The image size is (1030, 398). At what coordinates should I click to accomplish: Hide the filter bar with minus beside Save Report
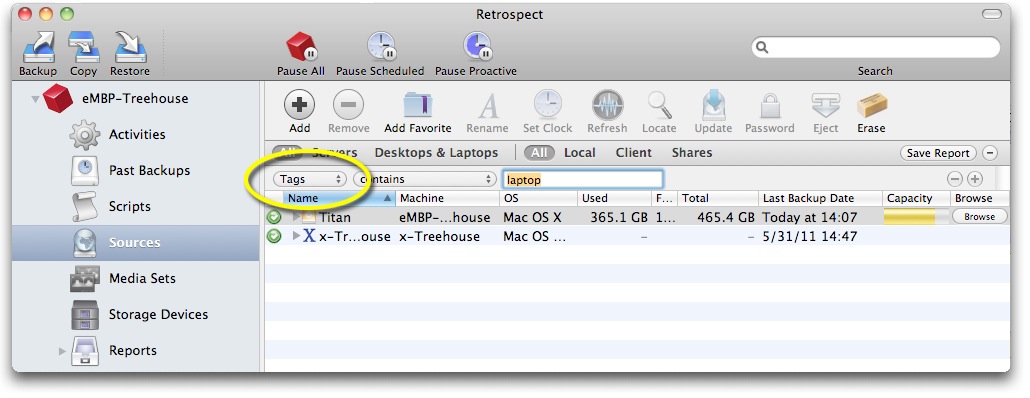coord(989,154)
